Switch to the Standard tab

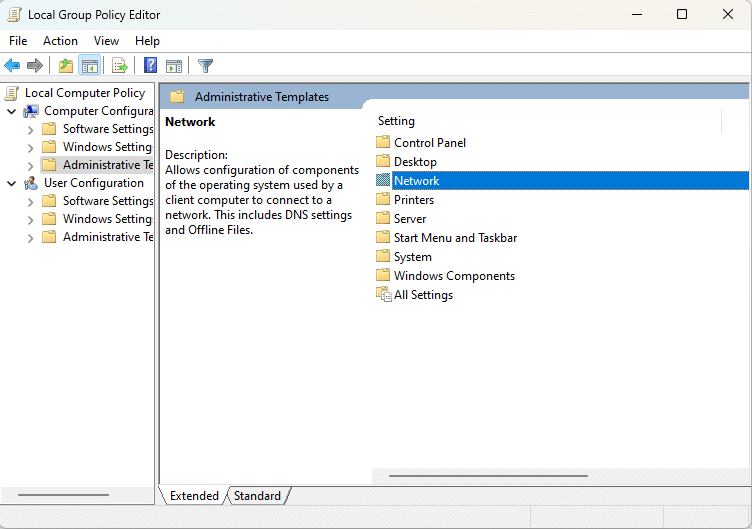[x=257, y=496]
